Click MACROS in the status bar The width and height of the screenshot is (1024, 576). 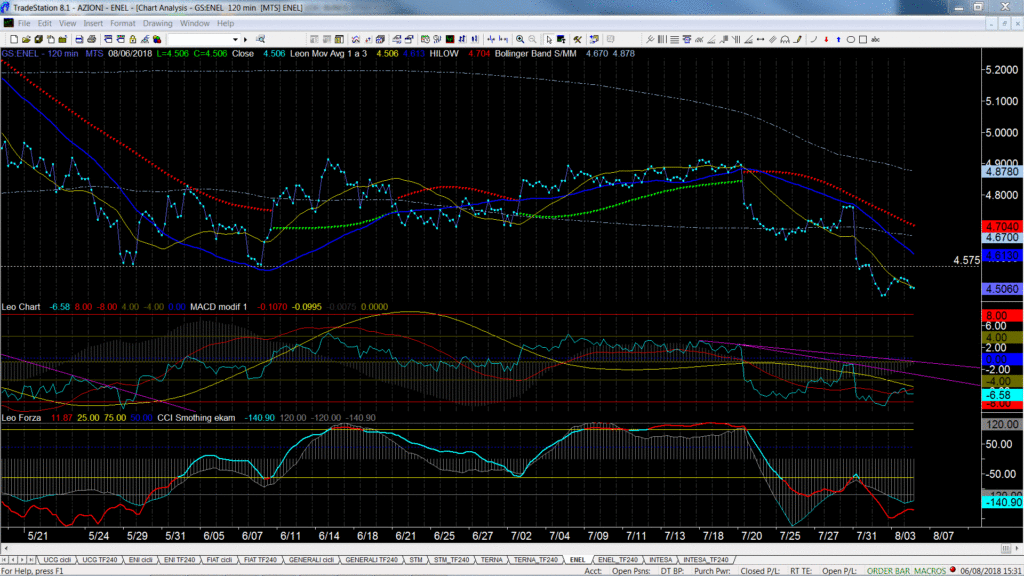(929, 571)
